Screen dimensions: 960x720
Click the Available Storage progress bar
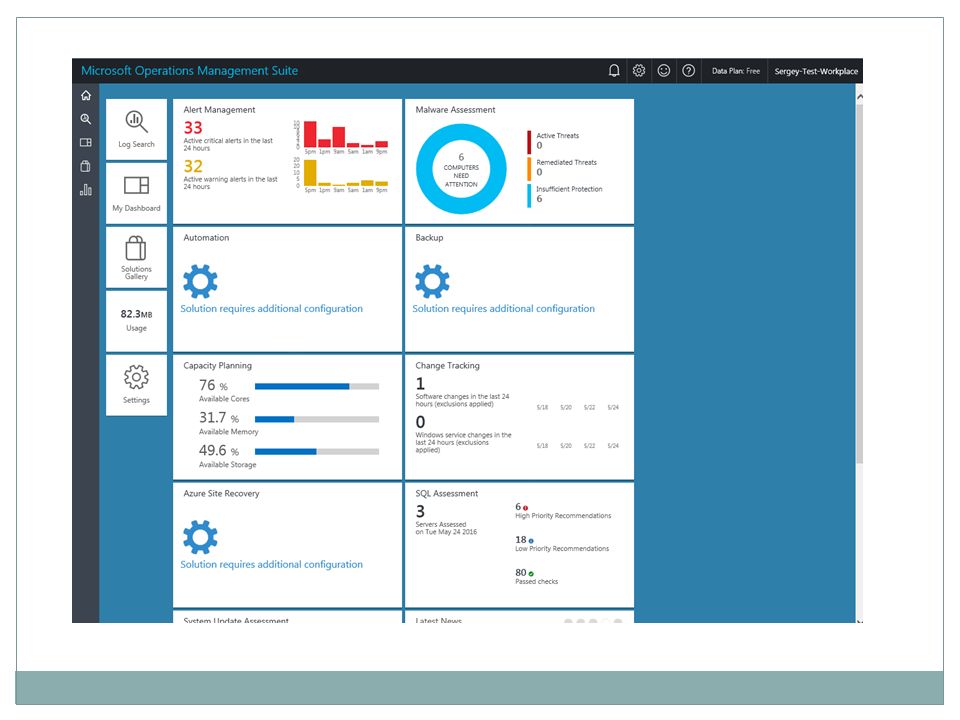[317, 452]
